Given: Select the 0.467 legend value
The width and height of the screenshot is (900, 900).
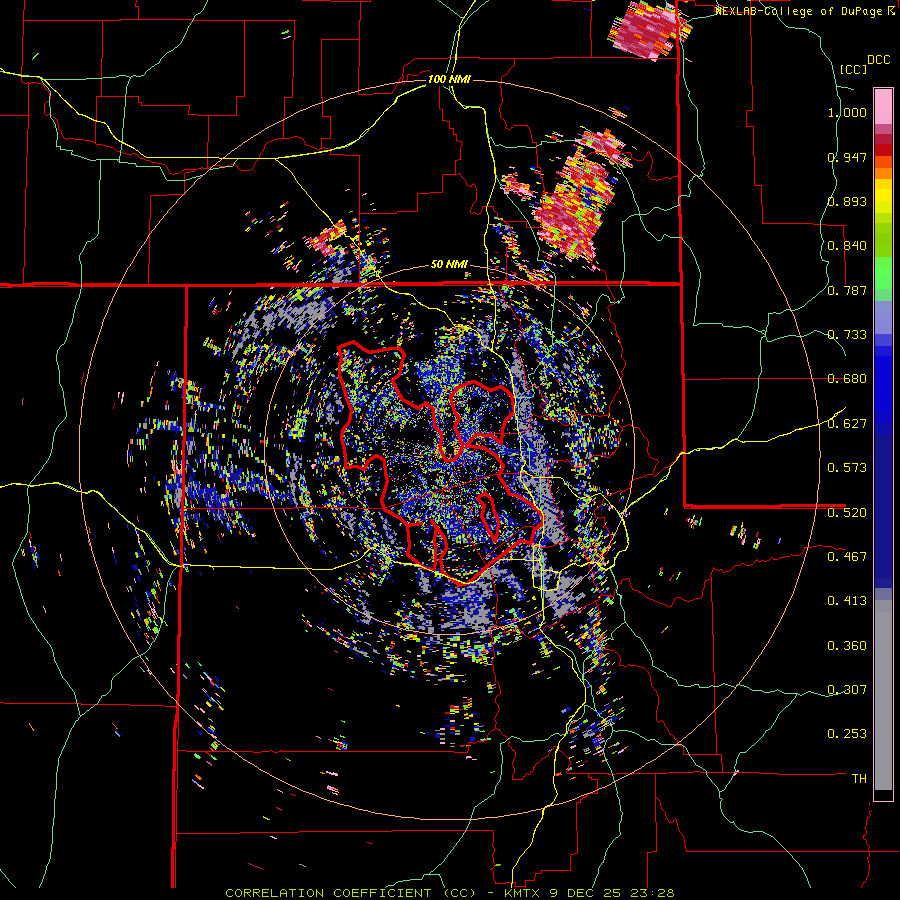Looking at the screenshot, I should click(847, 556).
